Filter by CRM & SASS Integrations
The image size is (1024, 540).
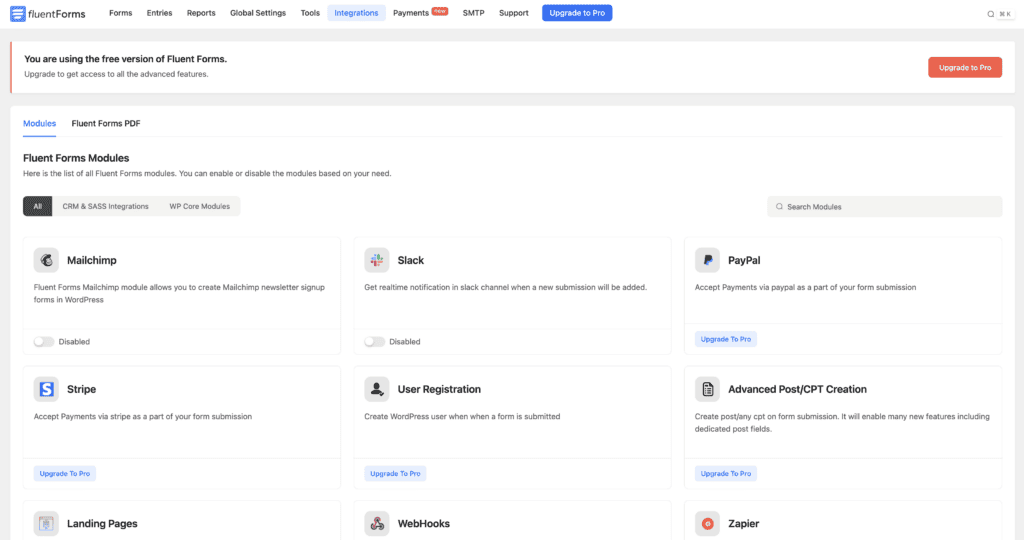pos(105,206)
